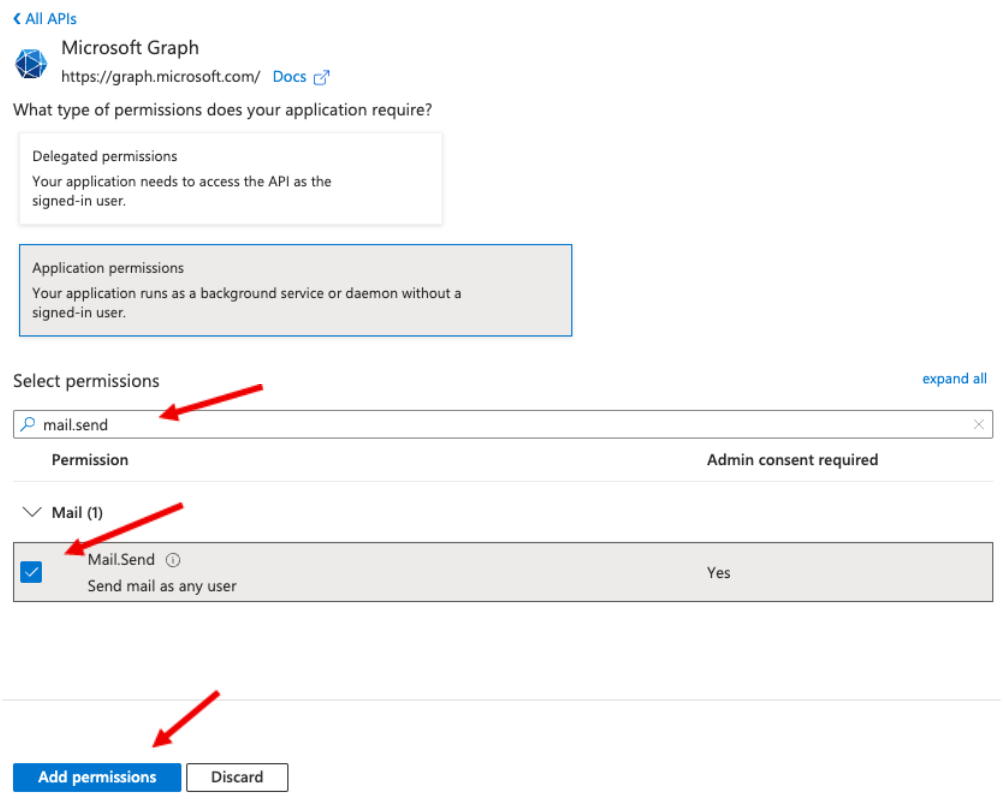Screen dimensions: 1007x803
Task: Open the Docs link
Action: (289, 76)
